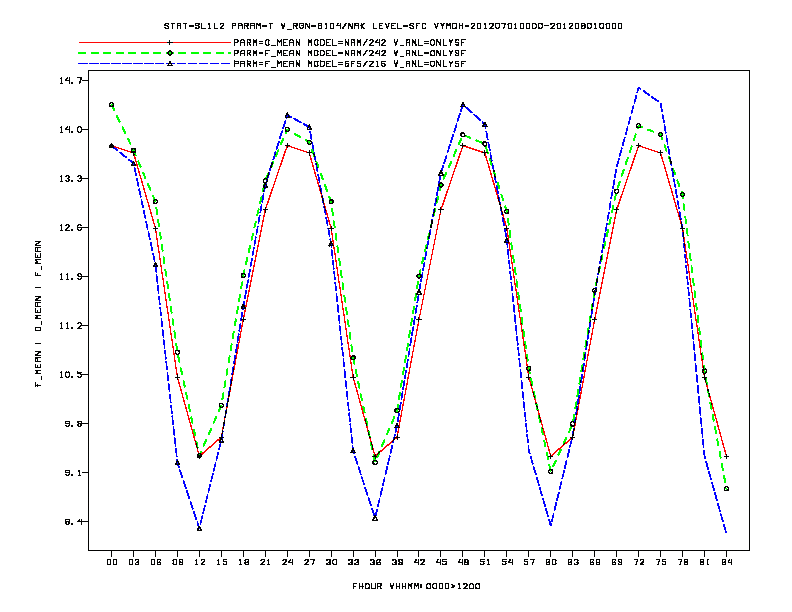Click x-axis forecast hour label 27
792x612 pixels.
click(309, 562)
